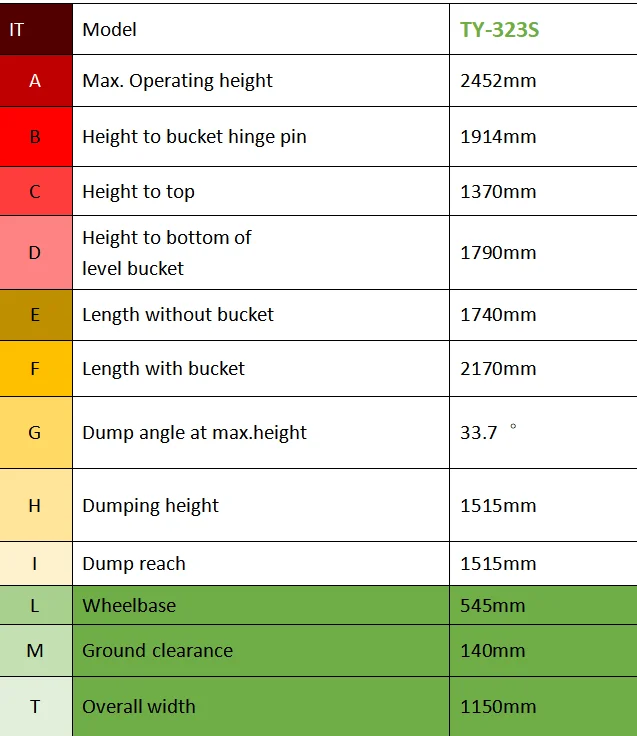Select "Length without bucket" text
Screen dimensions: 637x736
pyautogui.click(x=178, y=315)
